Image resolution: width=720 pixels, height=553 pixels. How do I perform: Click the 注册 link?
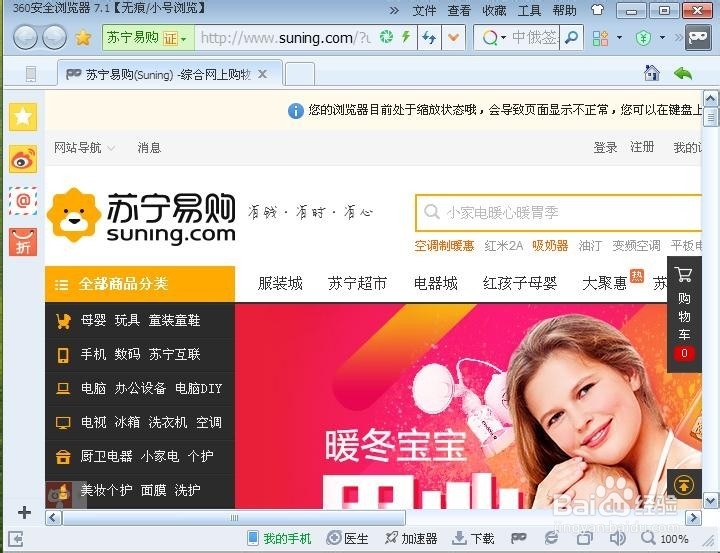pyautogui.click(x=642, y=147)
